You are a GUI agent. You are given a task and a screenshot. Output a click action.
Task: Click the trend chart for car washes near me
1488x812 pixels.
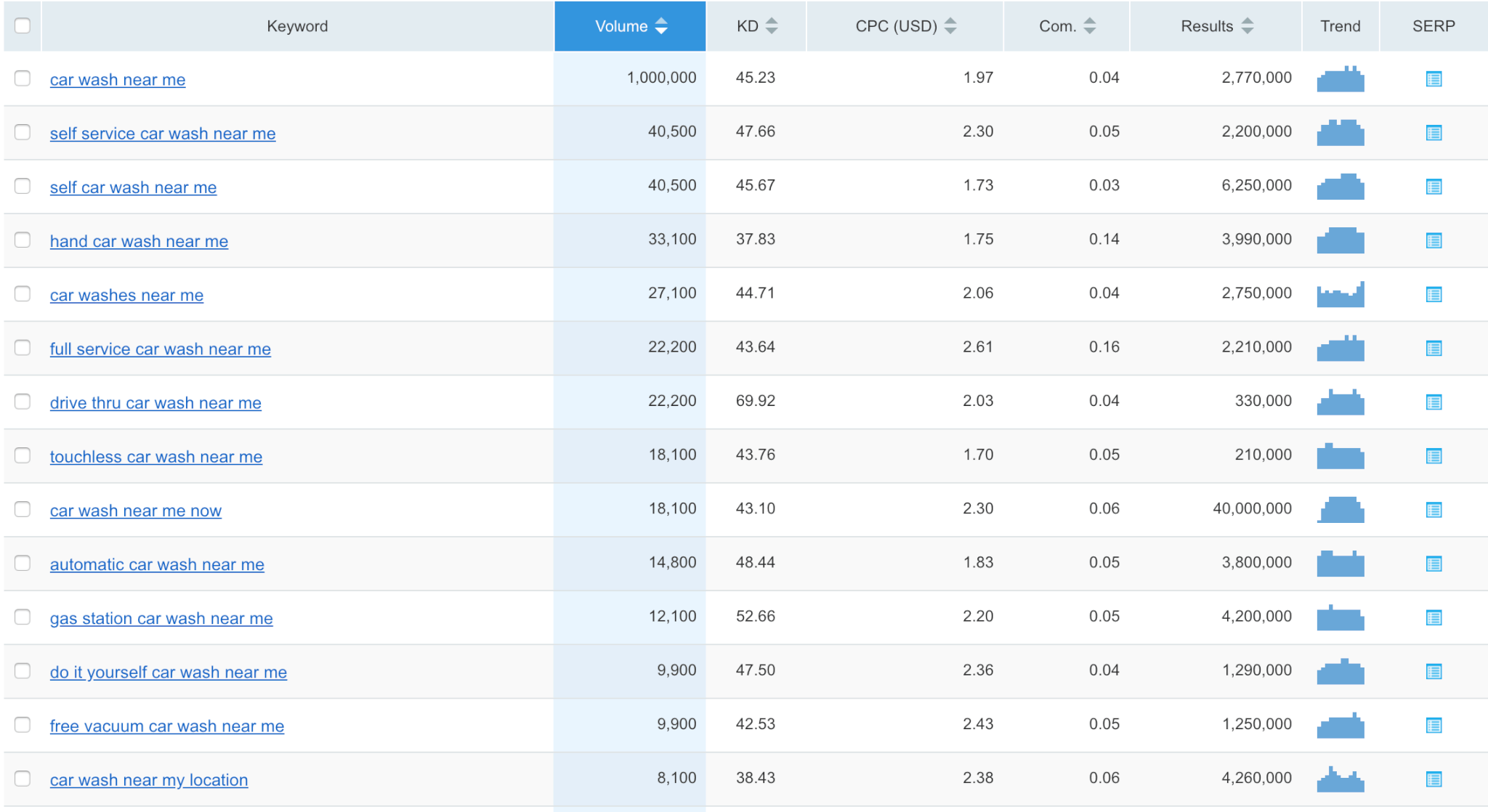1340,294
